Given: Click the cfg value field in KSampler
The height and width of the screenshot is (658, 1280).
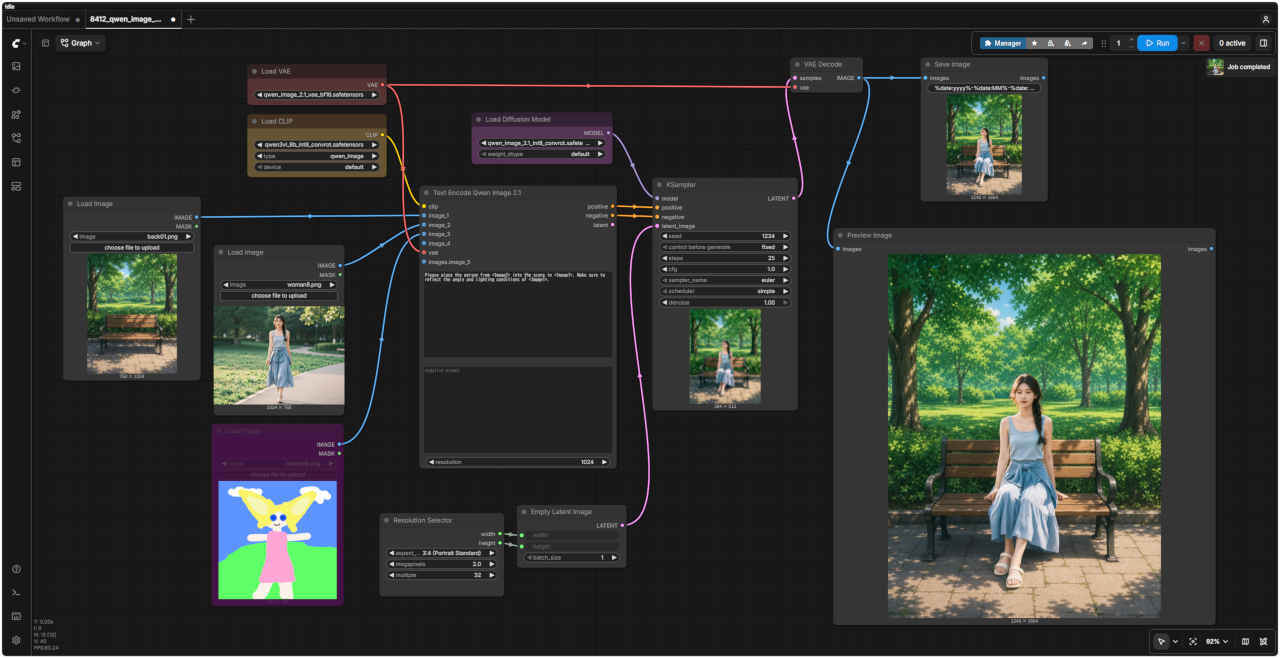Looking at the screenshot, I should tap(726, 269).
